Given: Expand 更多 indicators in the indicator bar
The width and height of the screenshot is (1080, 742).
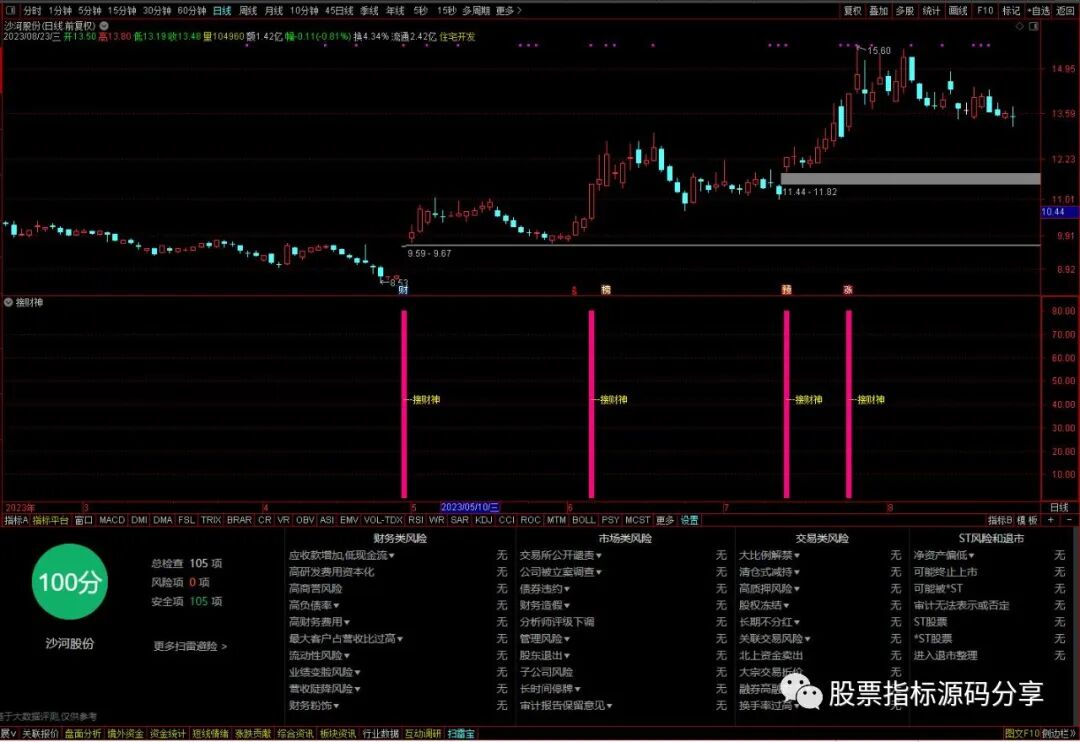Looking at the screenshot, I should [665, 520].
